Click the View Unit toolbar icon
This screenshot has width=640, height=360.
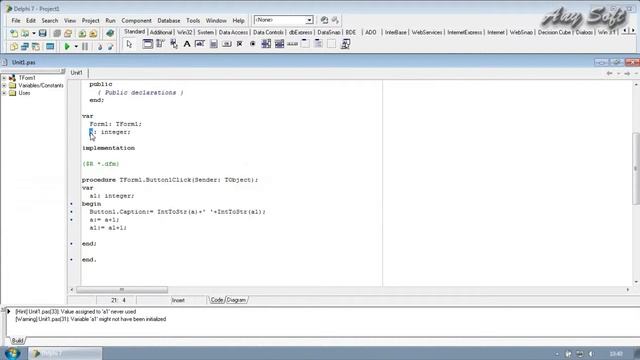tap(14, 47)
